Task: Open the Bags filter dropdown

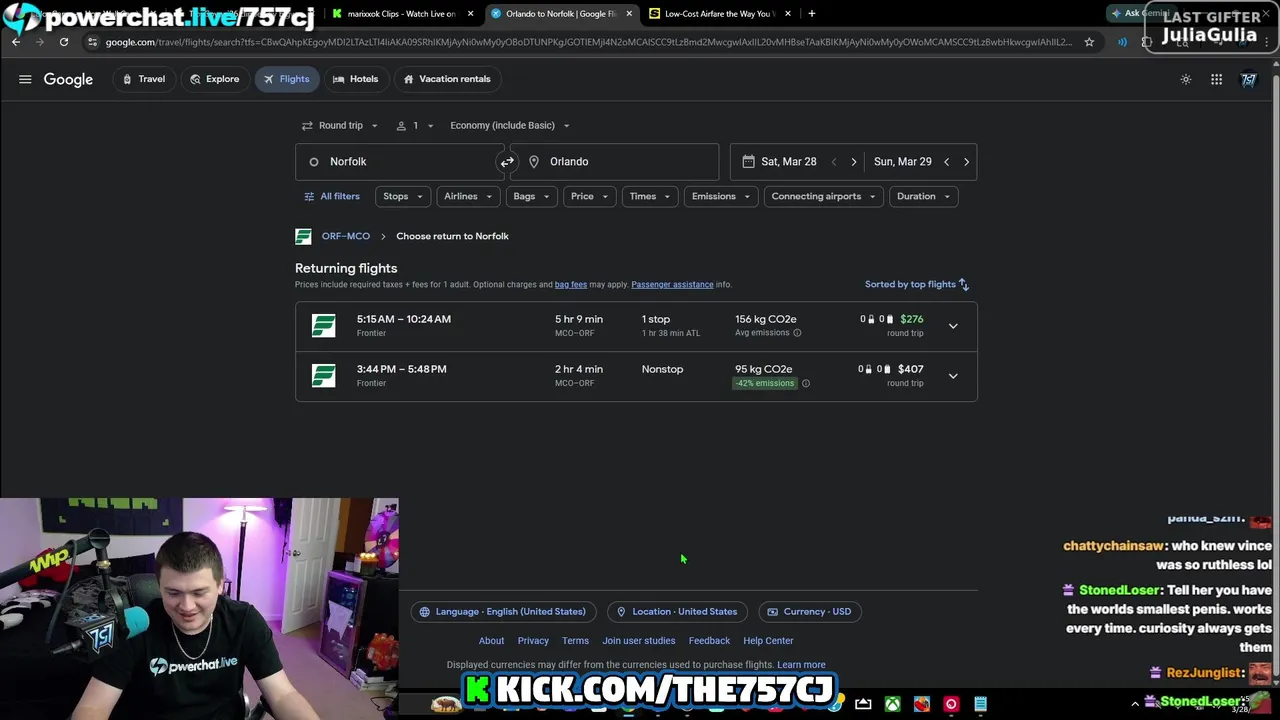Action: 531,196
